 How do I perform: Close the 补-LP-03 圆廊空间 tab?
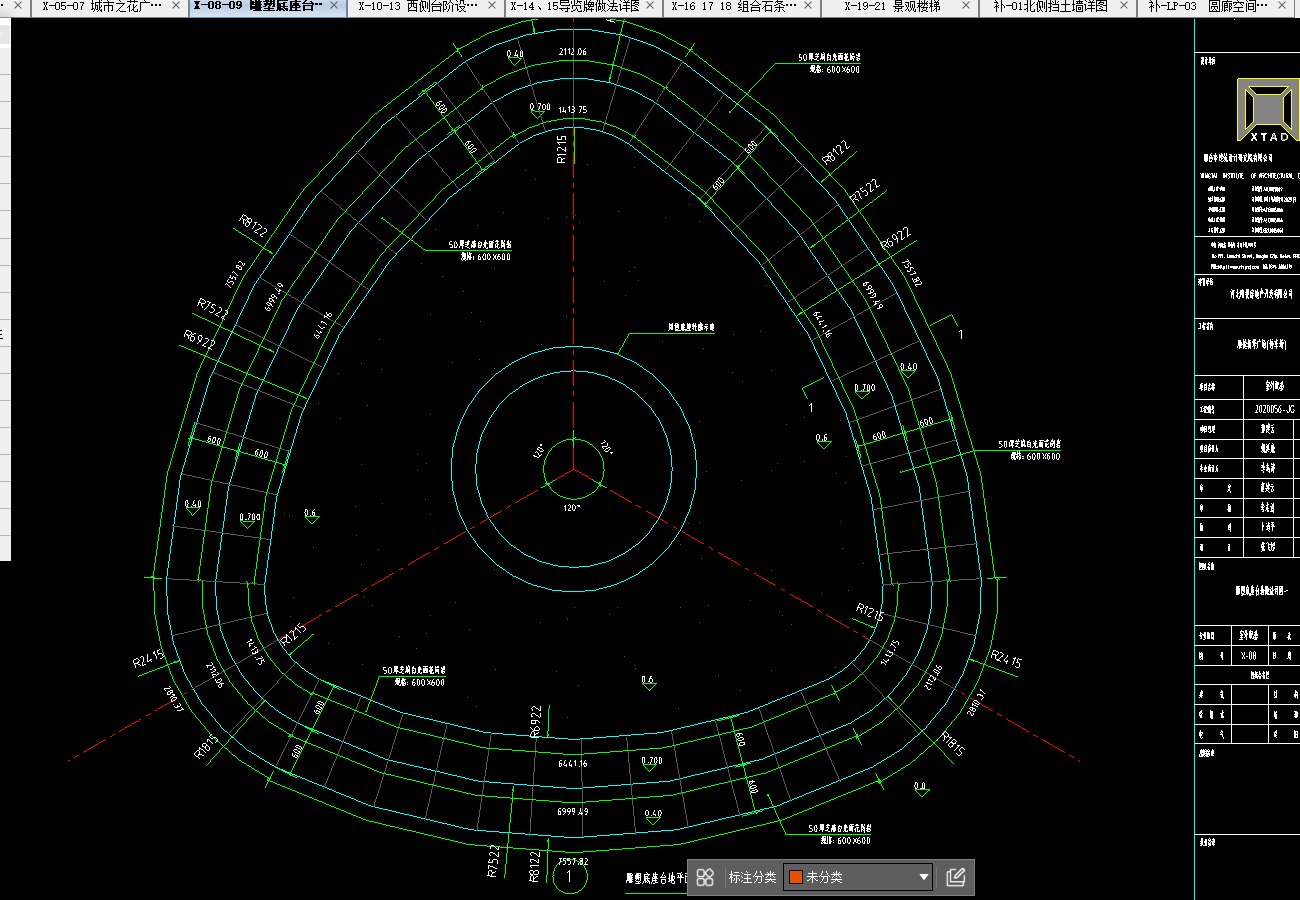pos(1283,6)
